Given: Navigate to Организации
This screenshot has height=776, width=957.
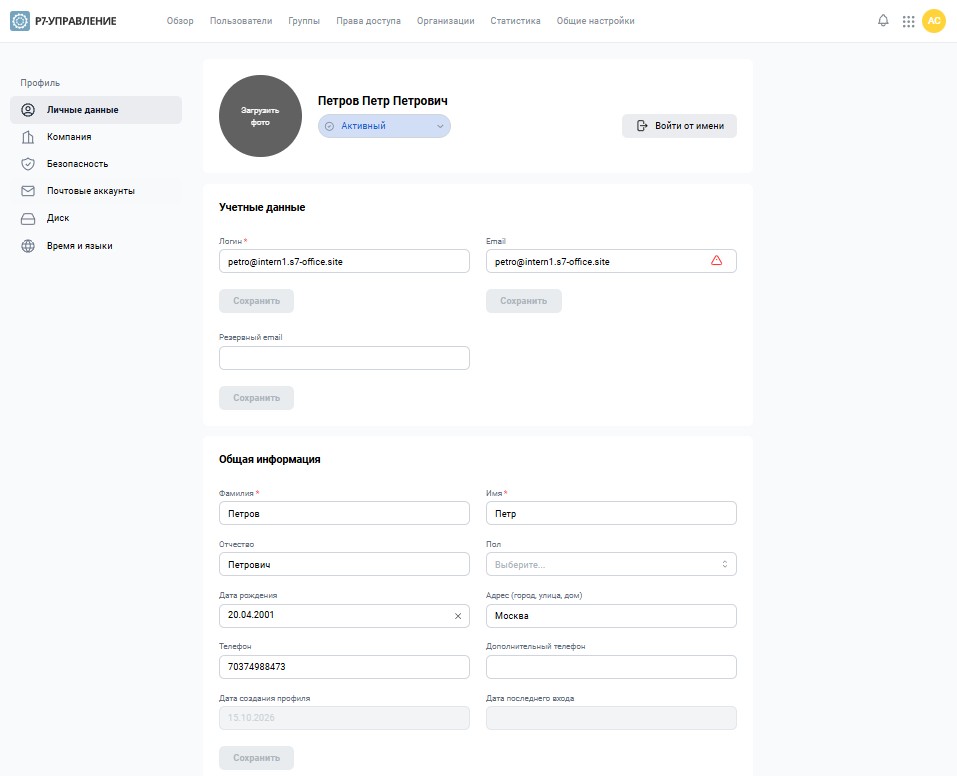Looking at the screenshot, I should (446, 21).
